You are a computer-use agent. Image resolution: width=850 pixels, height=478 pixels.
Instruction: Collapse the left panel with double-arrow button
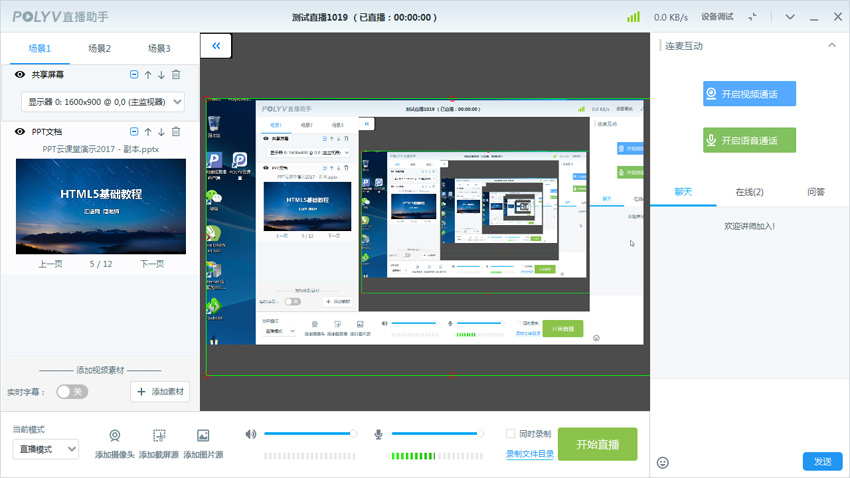216,46
